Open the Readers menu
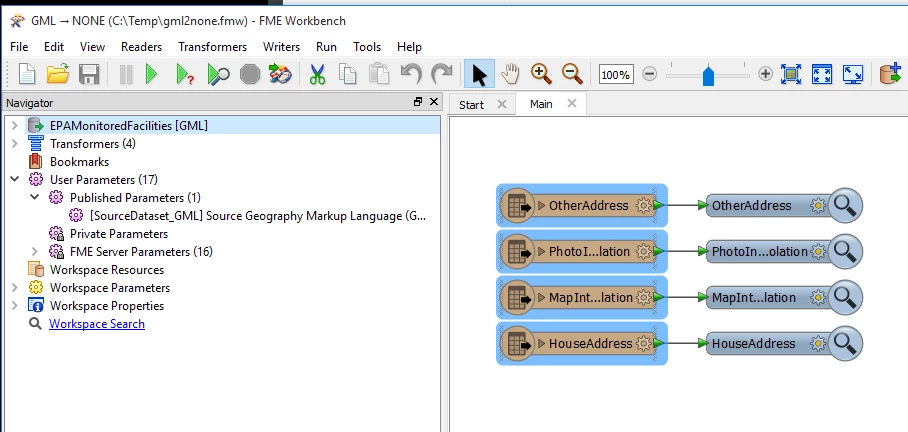The image size is (908, 432). [x=141, y=47]
